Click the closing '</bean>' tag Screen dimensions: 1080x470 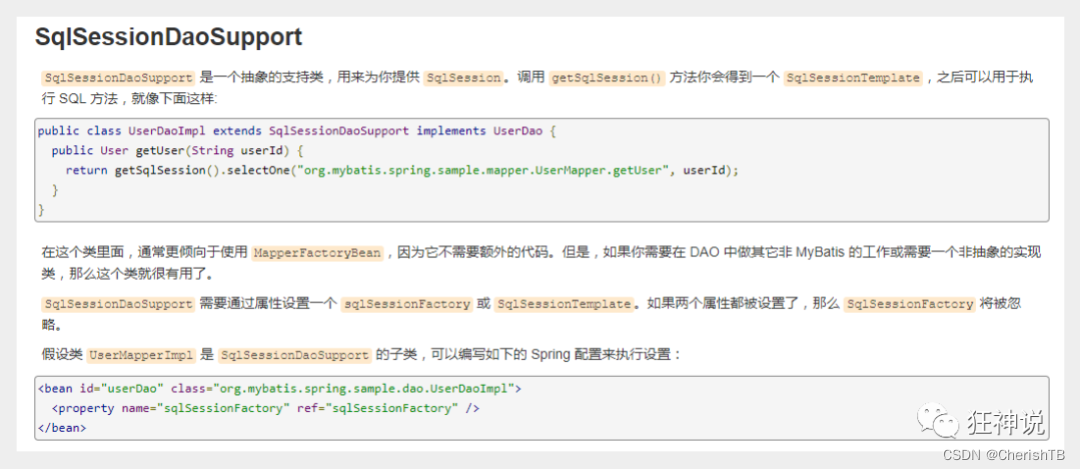coord(62,427)
